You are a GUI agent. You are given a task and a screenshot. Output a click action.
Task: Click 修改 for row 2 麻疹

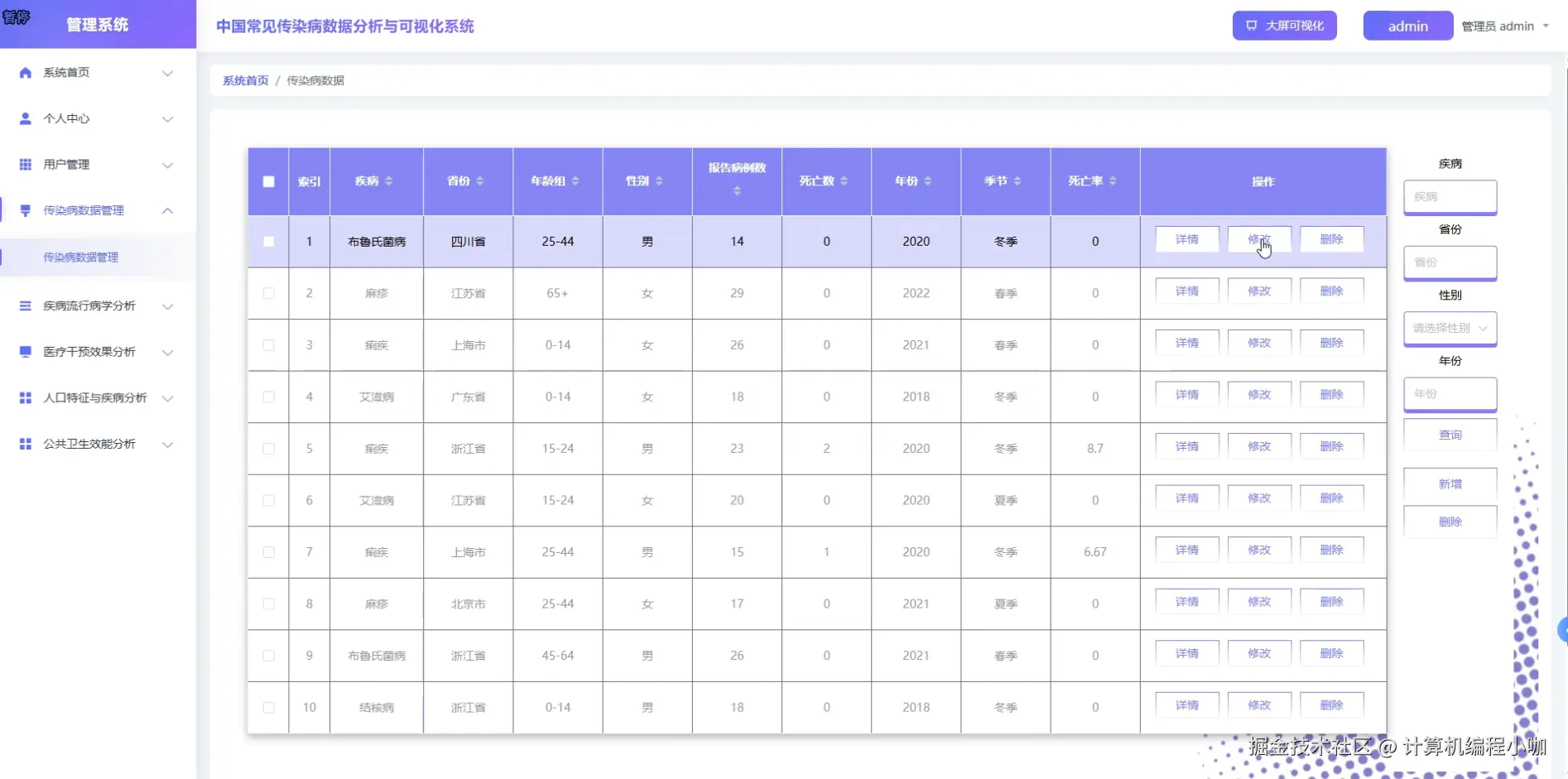coord(1259,291)
